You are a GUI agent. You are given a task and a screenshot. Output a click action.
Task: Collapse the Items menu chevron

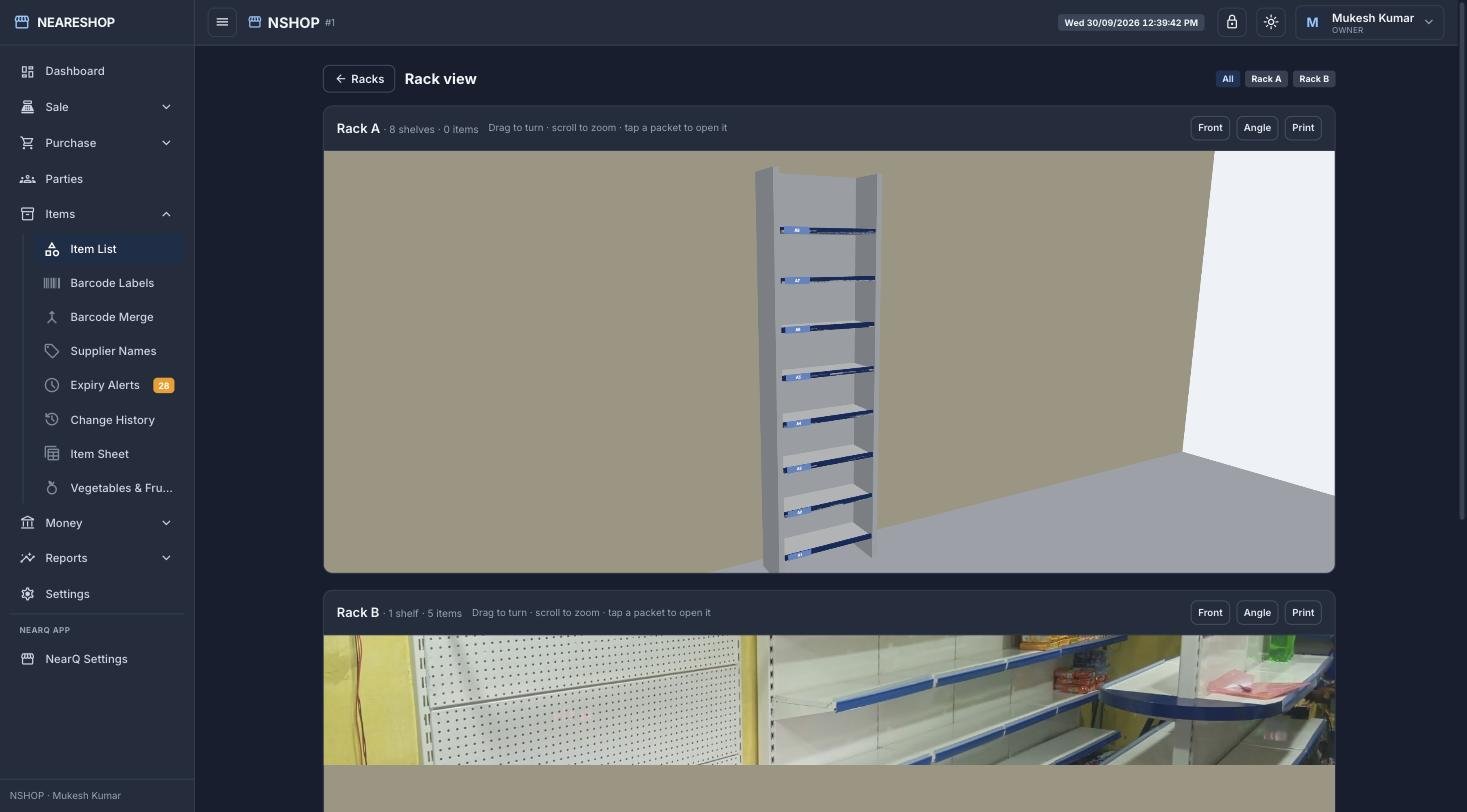[166, 214]
